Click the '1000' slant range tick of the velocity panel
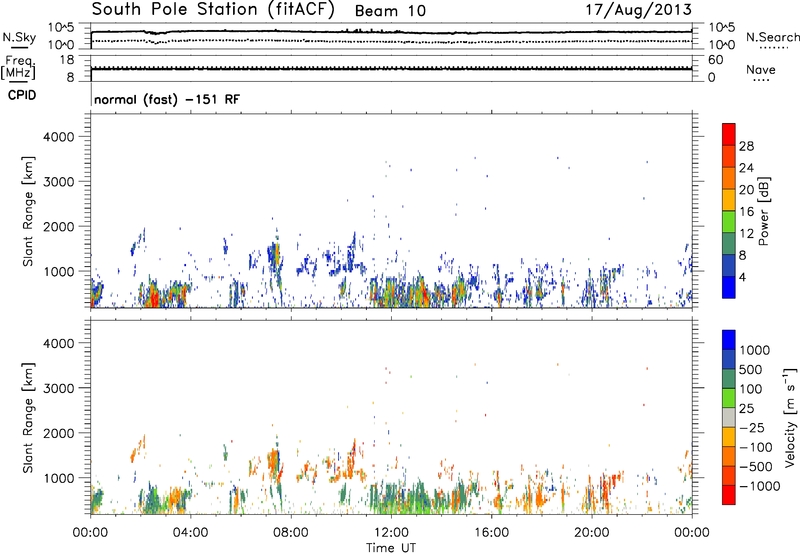 (59, 478)
